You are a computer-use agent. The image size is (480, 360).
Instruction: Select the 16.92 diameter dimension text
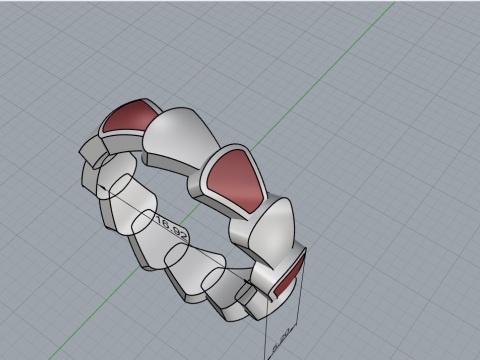click(172, 228)
